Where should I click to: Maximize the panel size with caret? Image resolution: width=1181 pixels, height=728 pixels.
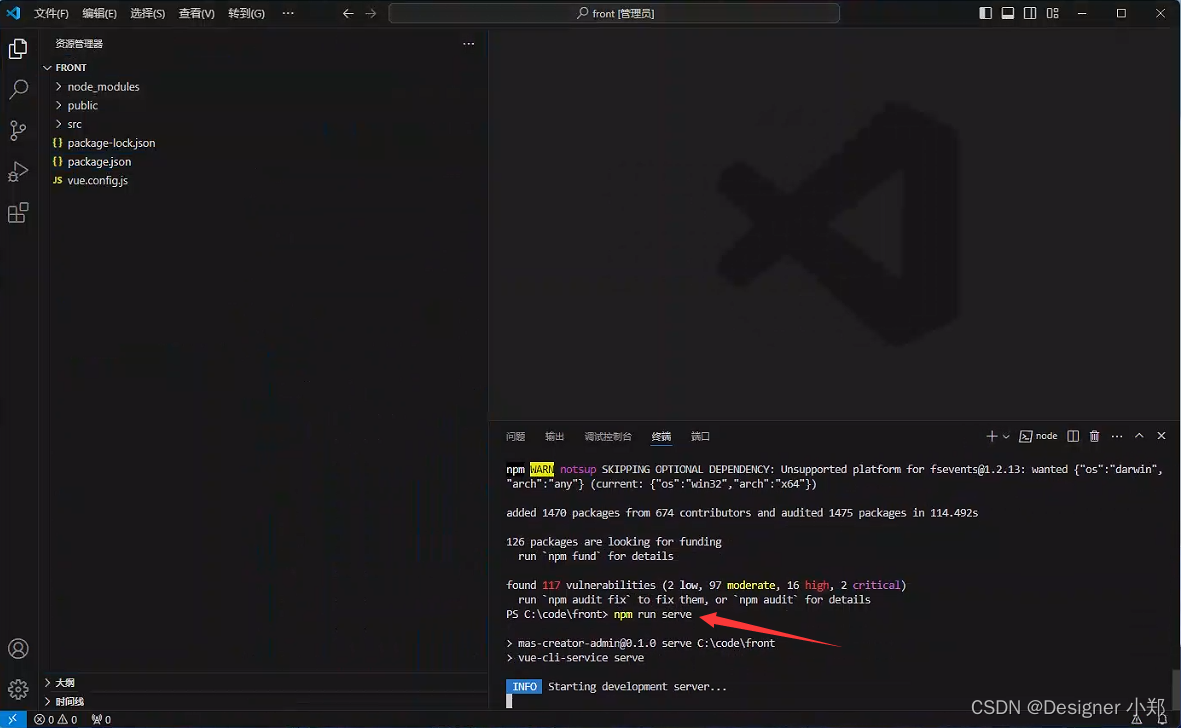click(1139, 436)
